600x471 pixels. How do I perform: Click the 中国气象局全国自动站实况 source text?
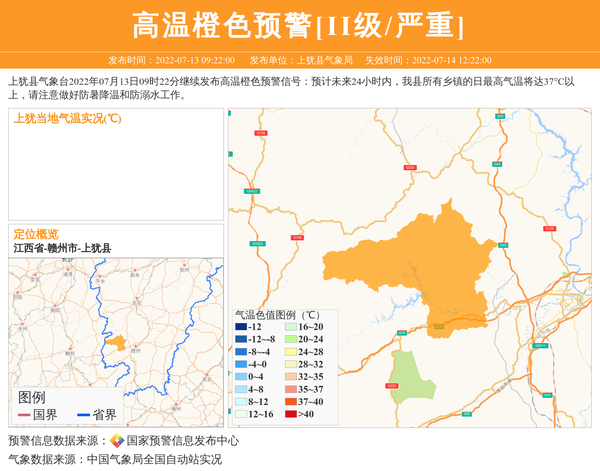coord(153,460)
